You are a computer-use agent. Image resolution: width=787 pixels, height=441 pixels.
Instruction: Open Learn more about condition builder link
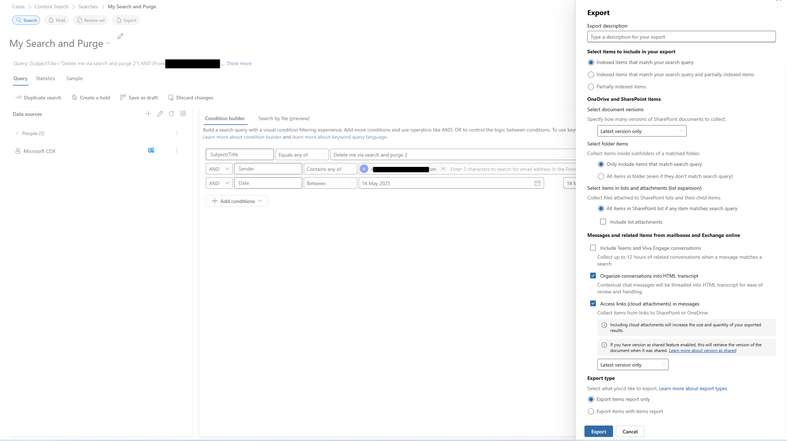click(x=242, y=137)
